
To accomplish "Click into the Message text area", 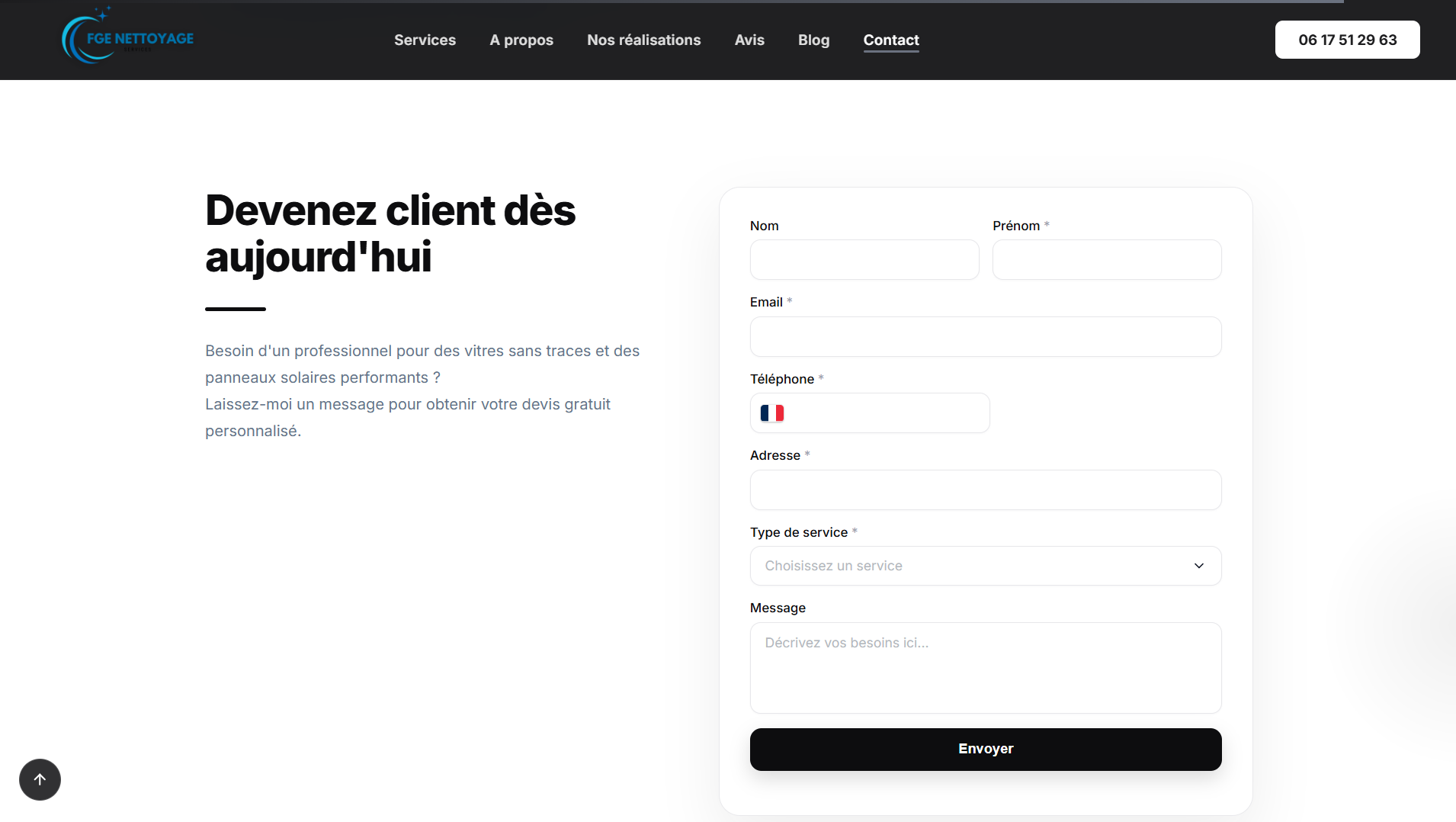I will 986,668.
